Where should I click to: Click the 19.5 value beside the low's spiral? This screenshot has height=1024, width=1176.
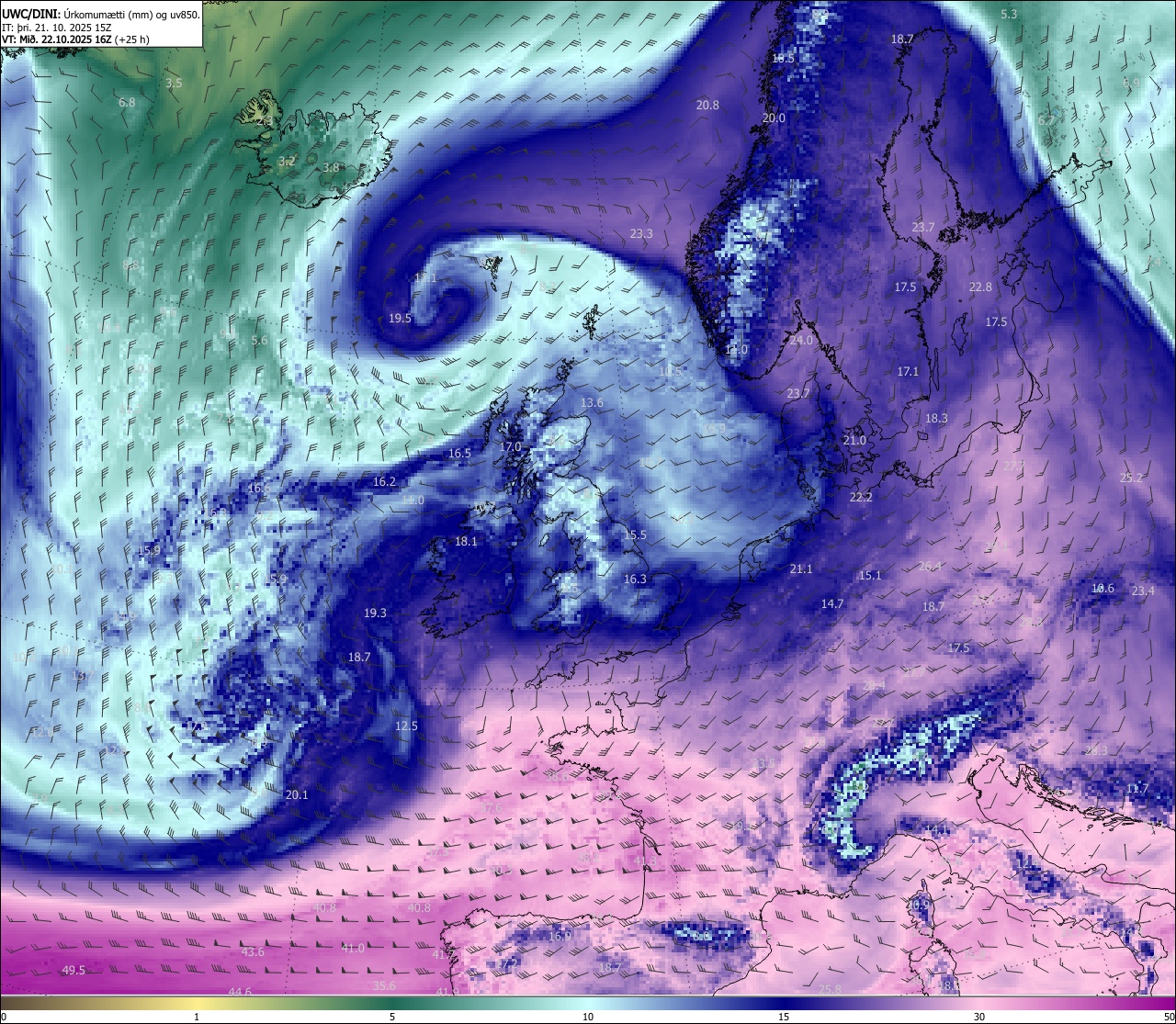(400, 319)
